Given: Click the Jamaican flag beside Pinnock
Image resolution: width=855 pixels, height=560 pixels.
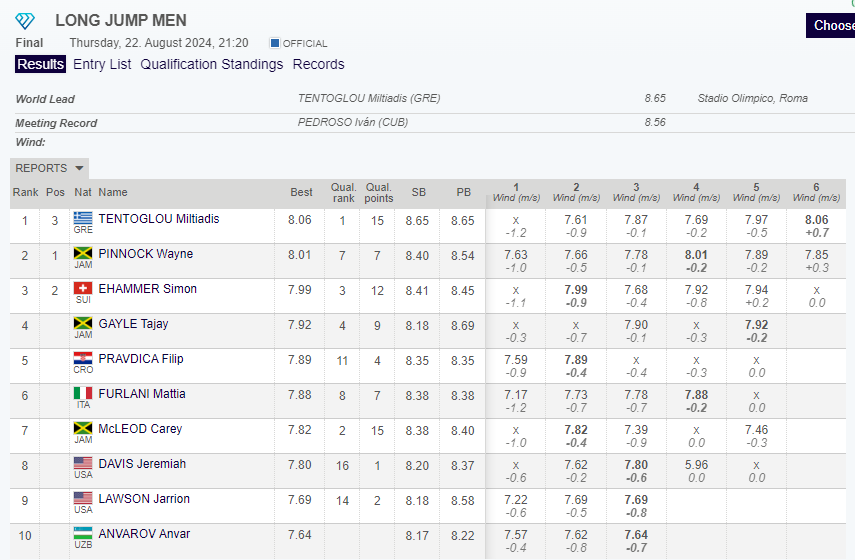Looking at the screenshot, I should tap(82, 254).
